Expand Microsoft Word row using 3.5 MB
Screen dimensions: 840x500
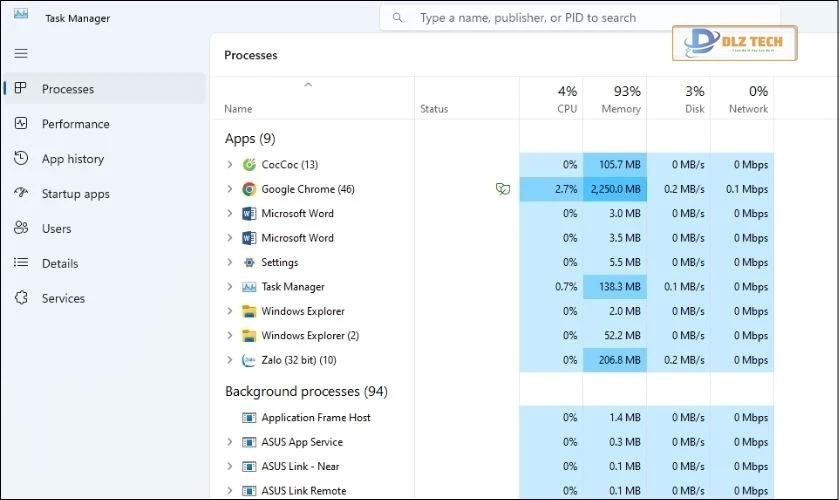pos(230,238)
